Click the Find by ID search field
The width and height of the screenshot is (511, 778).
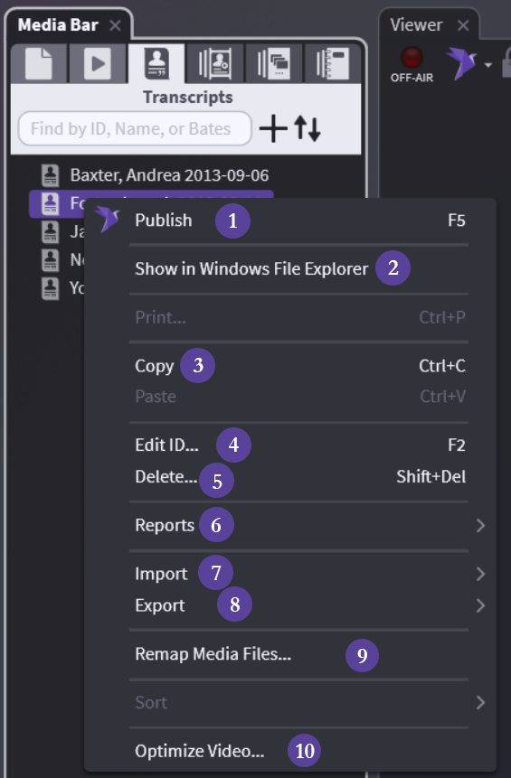click(135, 129)
